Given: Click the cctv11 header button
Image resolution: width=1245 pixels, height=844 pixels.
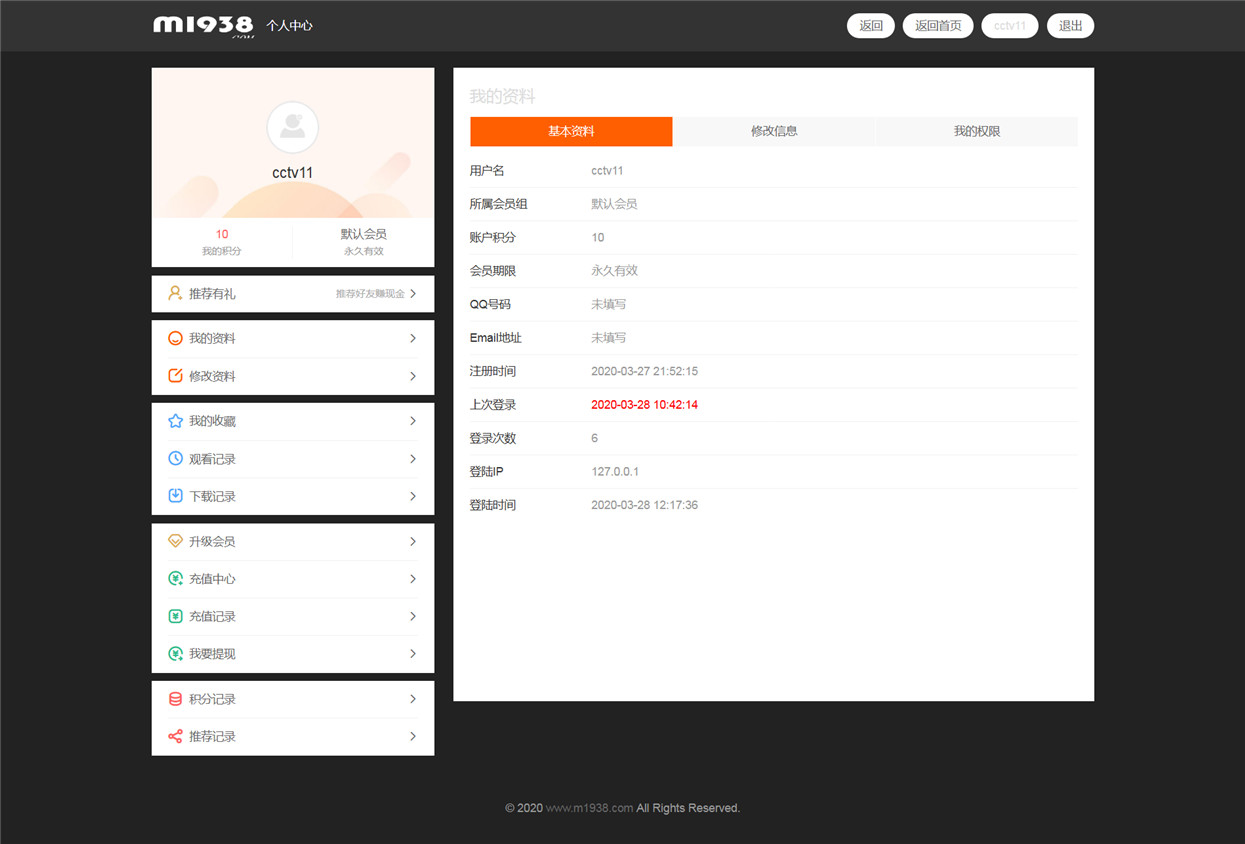Looking at the screenshot, I should point(1010,26).
